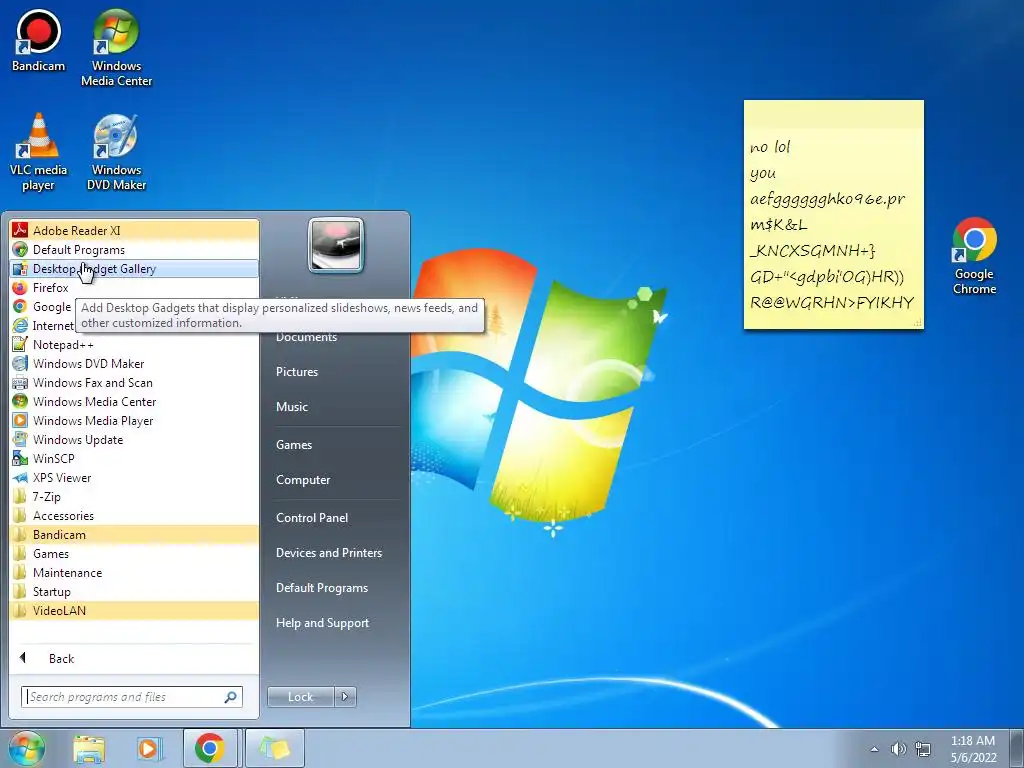Open Default Programs in right pane
The width and height of the screenshot is (1024, 768).
pos(321,587)
